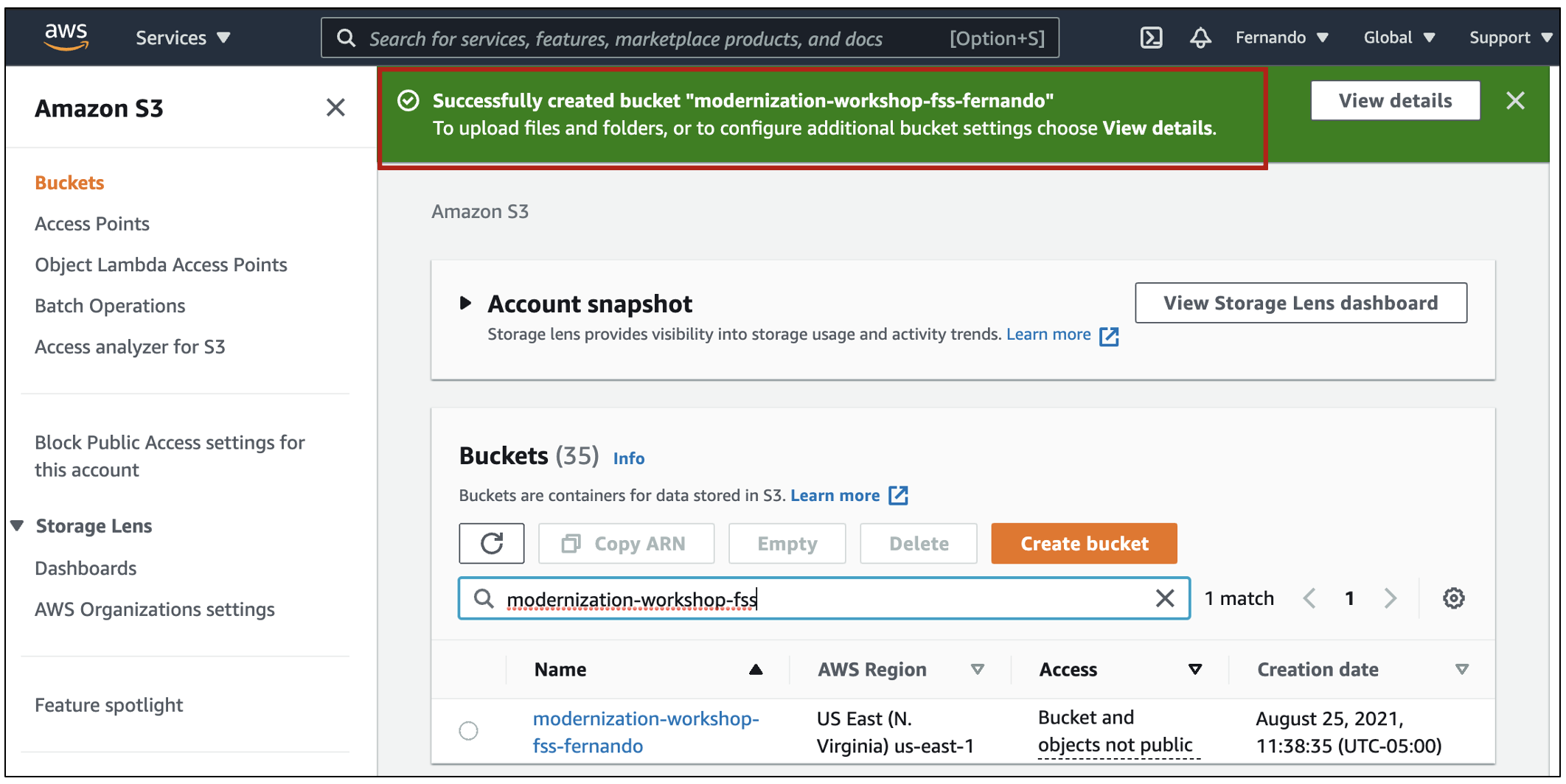Click the Copy ARN button
This screenshot has height=784, width=1566.
[626, 544]
